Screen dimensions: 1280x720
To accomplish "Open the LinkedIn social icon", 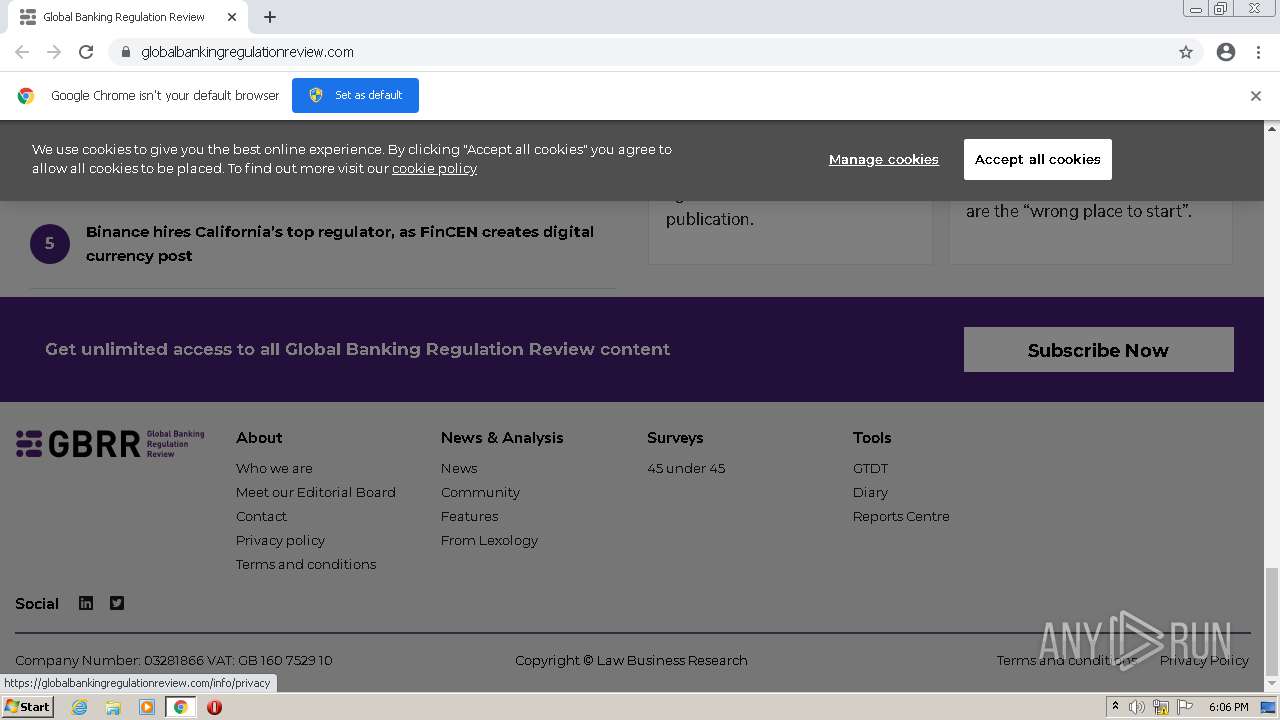I will click(x=86, y=603).
